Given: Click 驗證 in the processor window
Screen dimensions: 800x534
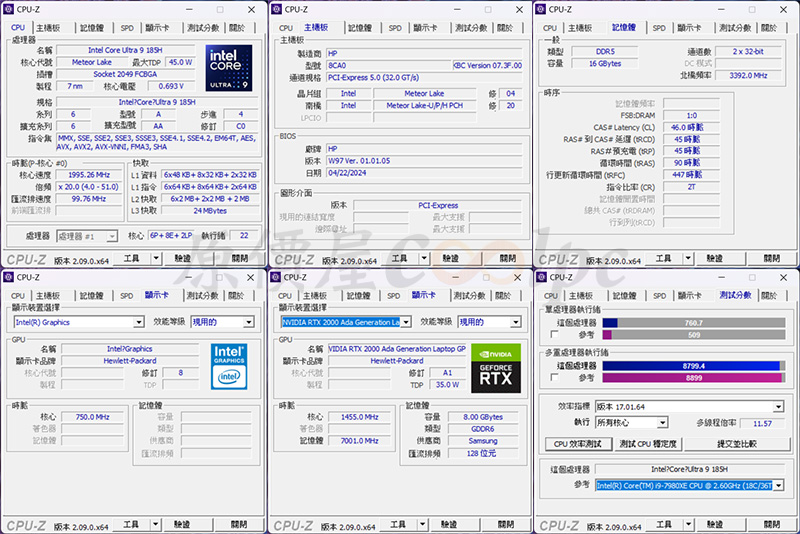Looking at the screenshot, I should click(182, 259).
